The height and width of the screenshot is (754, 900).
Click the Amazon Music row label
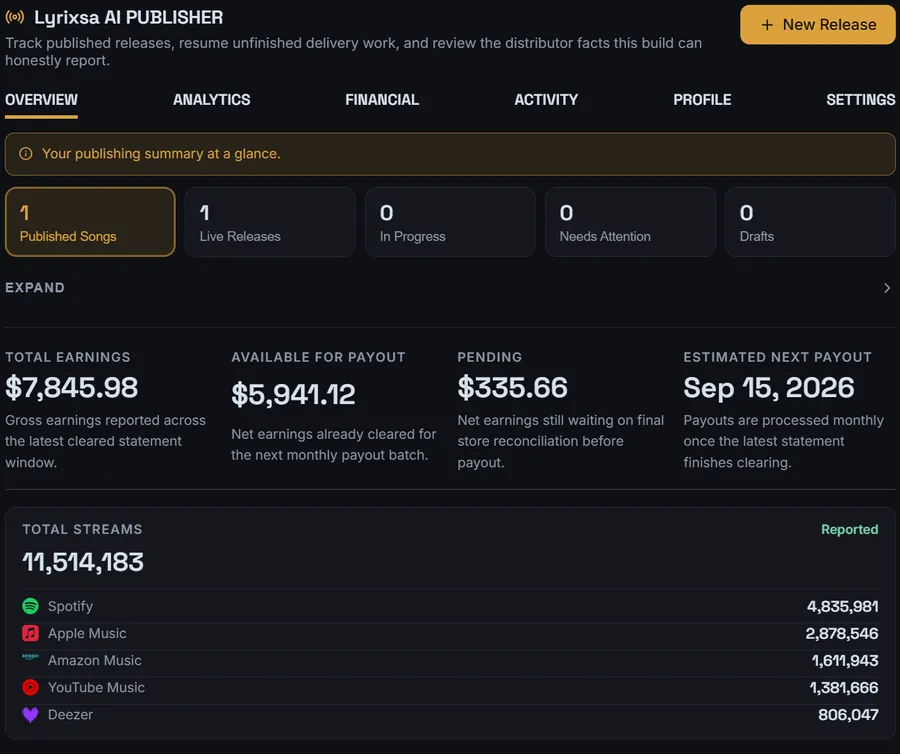point(95,660)
